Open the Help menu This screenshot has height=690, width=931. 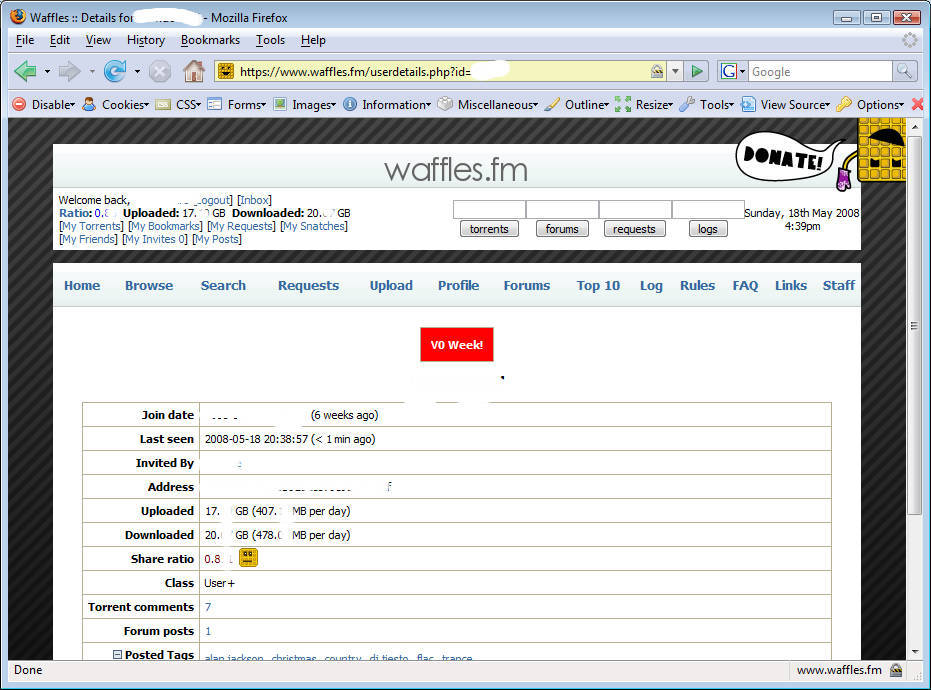tap(313, 40)
